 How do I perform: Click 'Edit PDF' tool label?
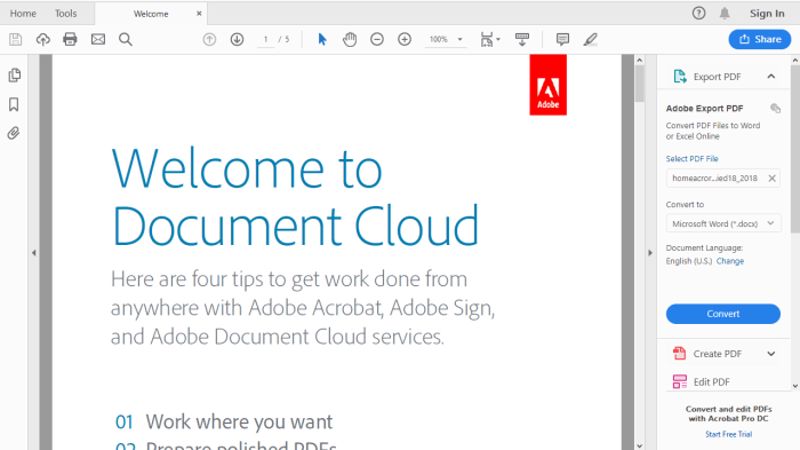(x=711, y=382)
